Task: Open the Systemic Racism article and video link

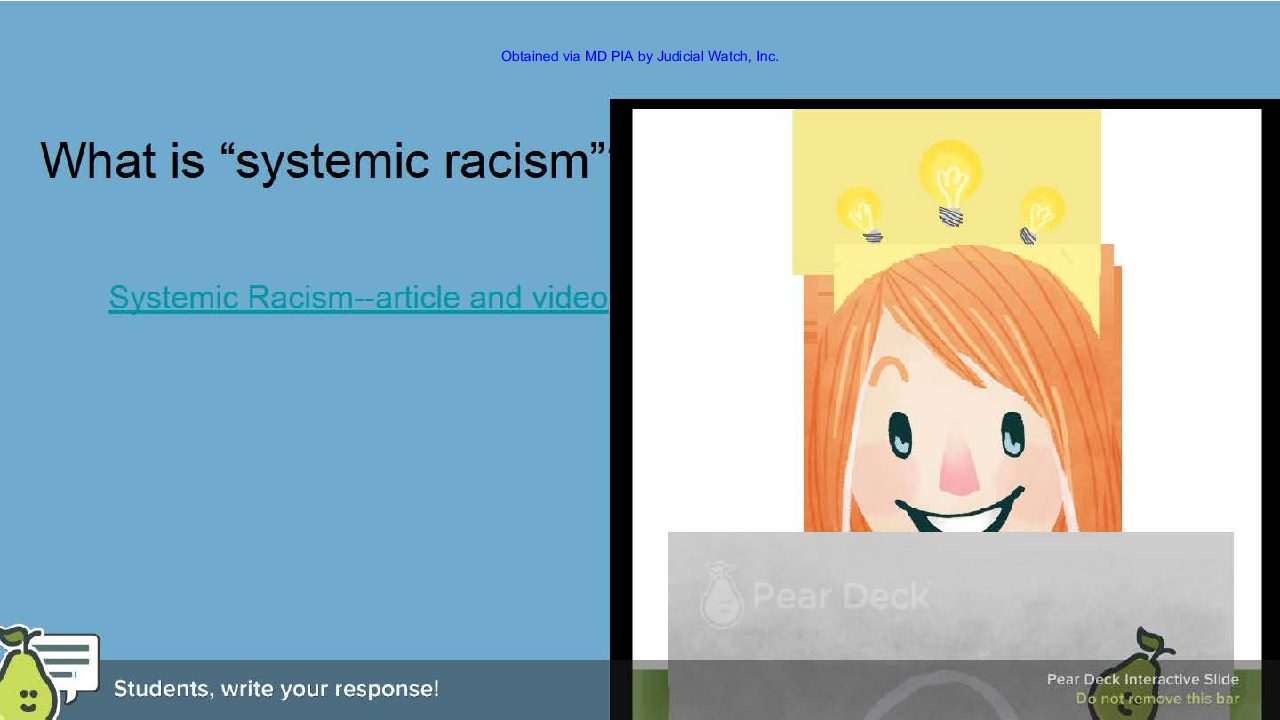Action: 358,298
